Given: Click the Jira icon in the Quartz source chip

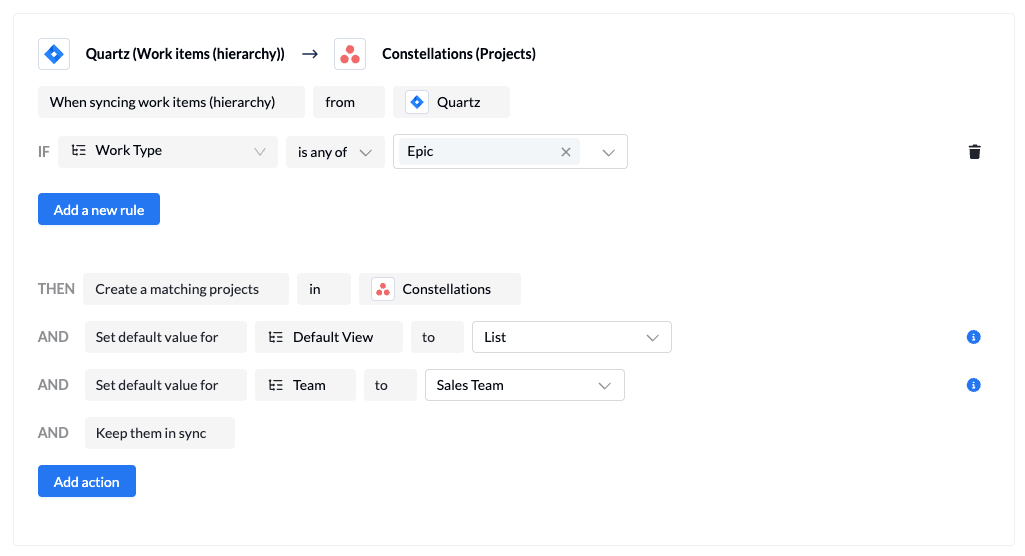Looking at the screenshot, I should pos(417,102).
